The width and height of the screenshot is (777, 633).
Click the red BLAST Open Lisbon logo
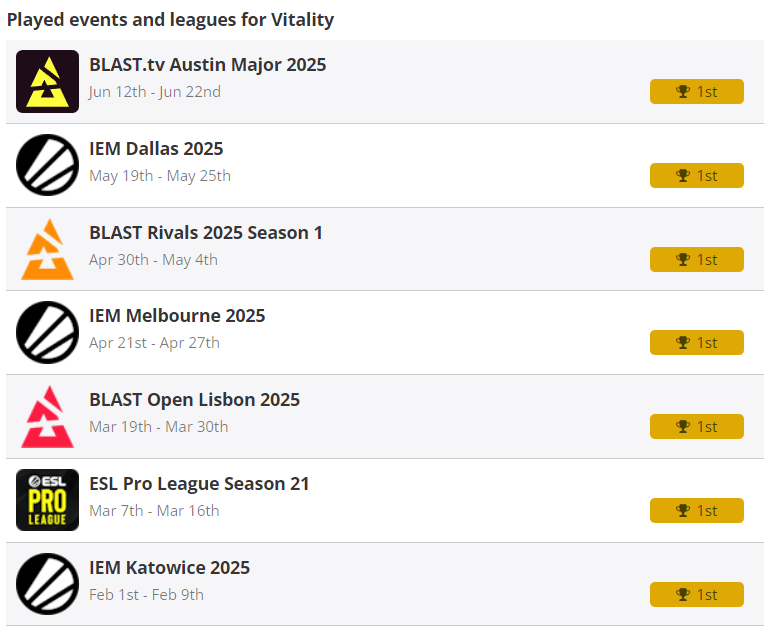tap(47, 416)
